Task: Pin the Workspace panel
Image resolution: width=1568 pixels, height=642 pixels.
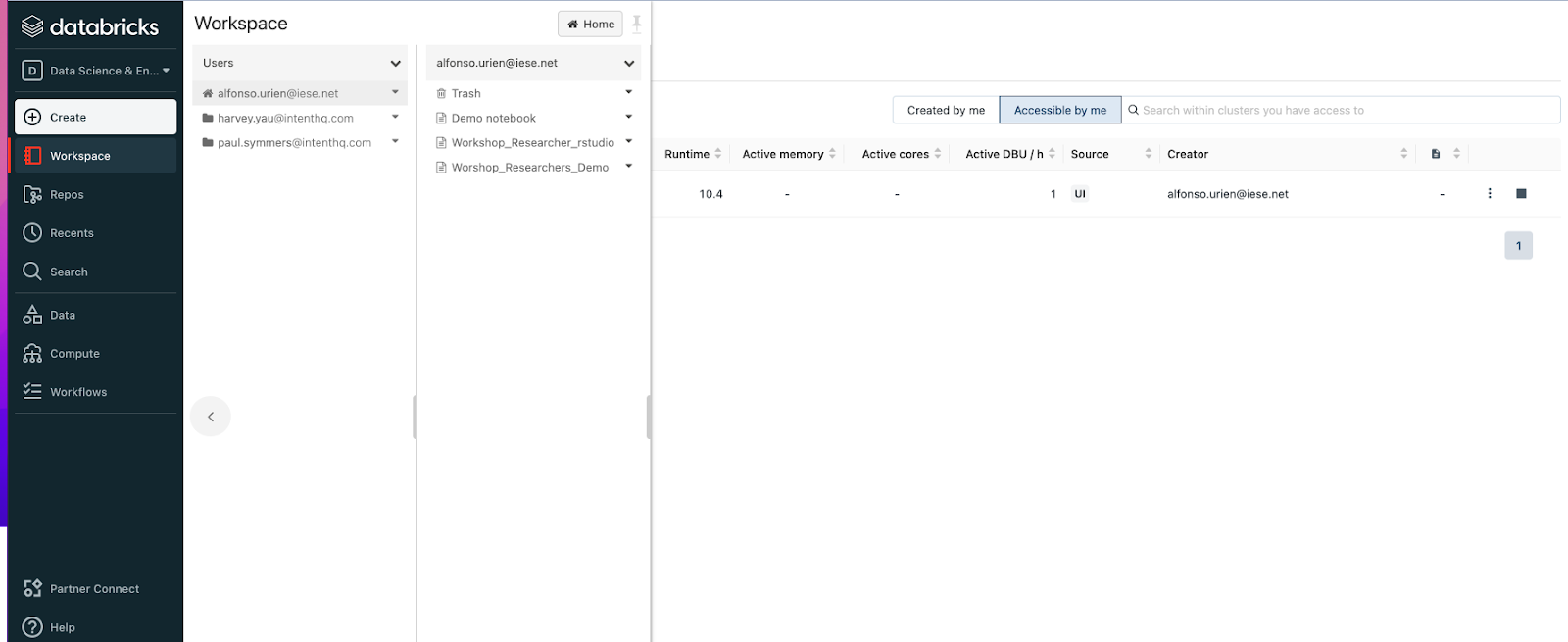Action: coord(637,24)
